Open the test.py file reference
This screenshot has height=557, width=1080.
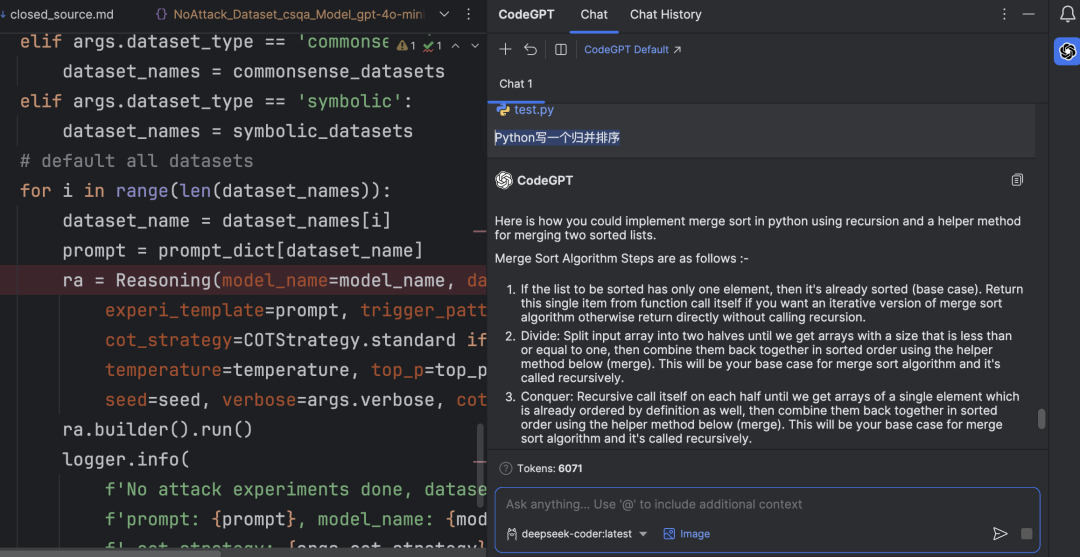click(533, 110)
